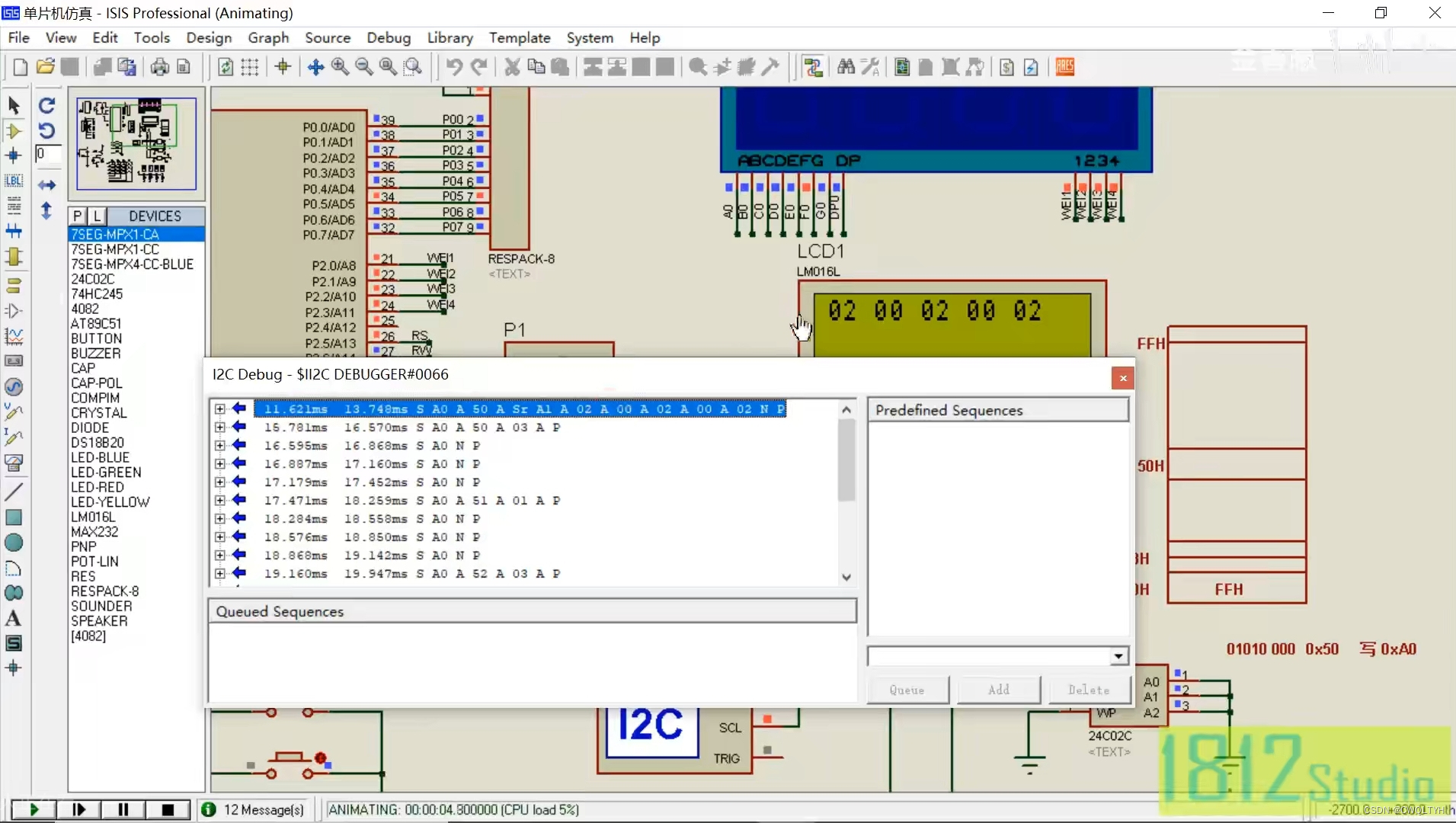Image resolution: width=1456 pixels, height=823 pixels.
Task: Click the Delete button
Action: tap(1089, 690)
